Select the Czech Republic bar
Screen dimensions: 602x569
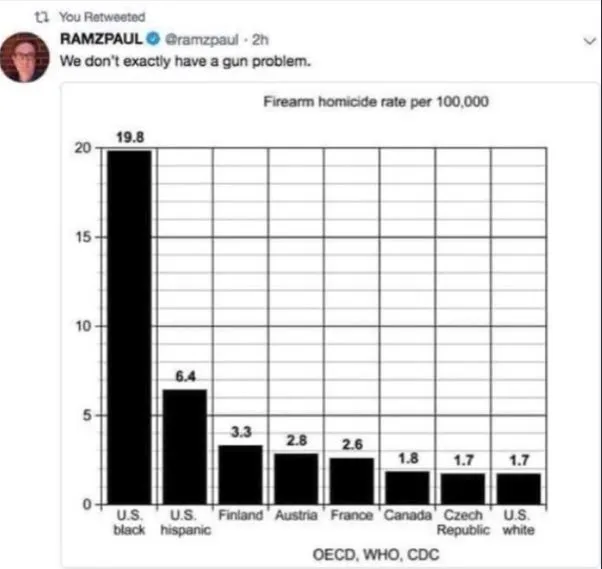tap(463, 488)
